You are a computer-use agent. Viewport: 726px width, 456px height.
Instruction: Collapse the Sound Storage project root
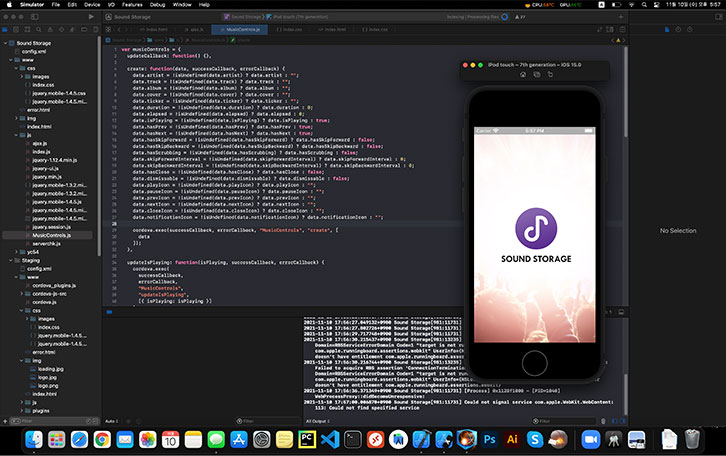point(6,43)
